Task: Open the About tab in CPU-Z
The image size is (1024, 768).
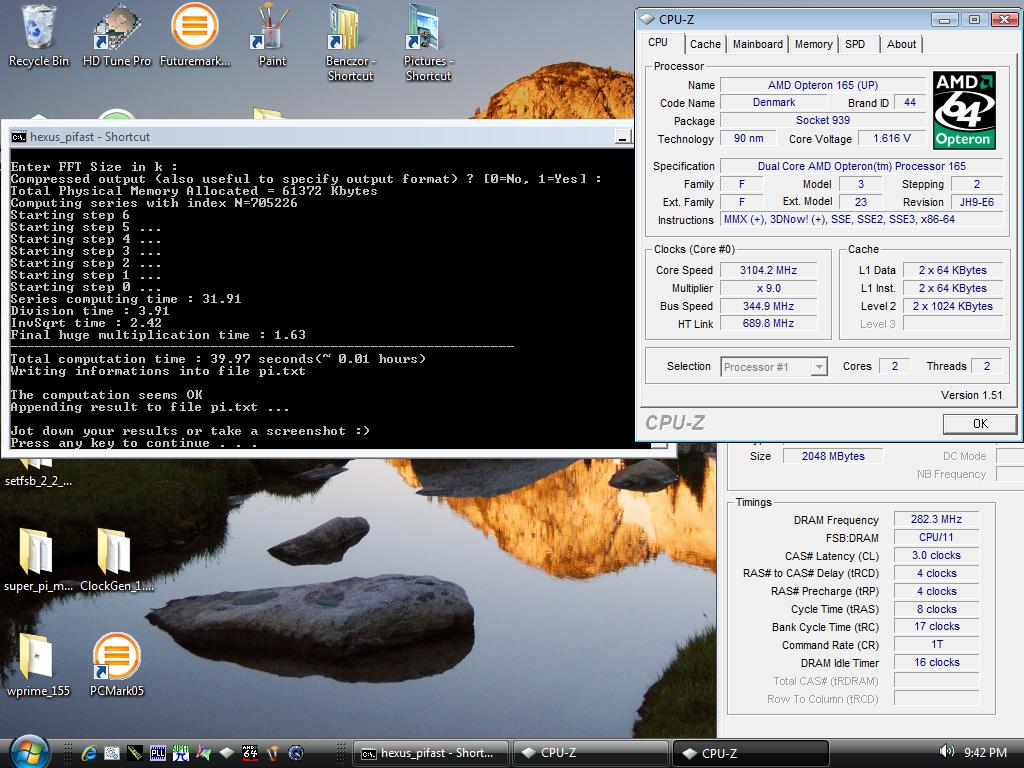Action: (901, 44)
